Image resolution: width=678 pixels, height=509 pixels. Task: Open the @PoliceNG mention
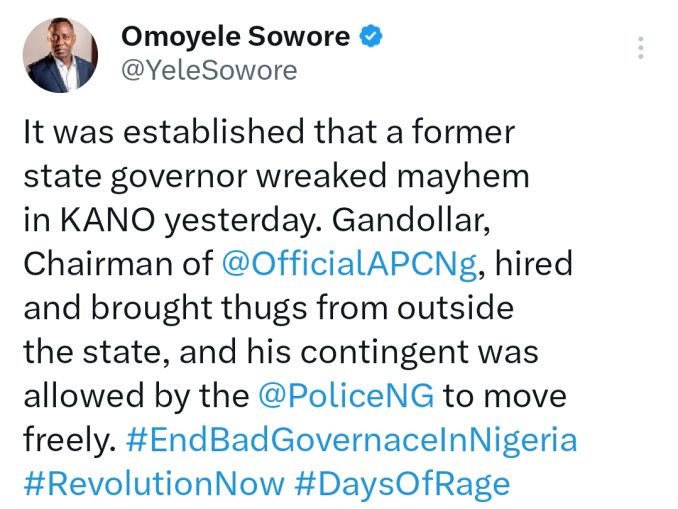click(346, 396)
